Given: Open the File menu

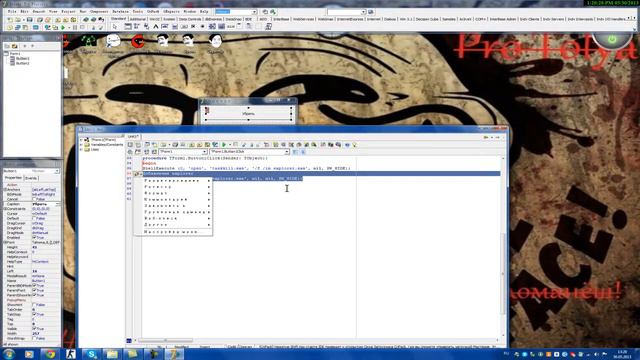Looking at the screenshot, I should 12,11.
